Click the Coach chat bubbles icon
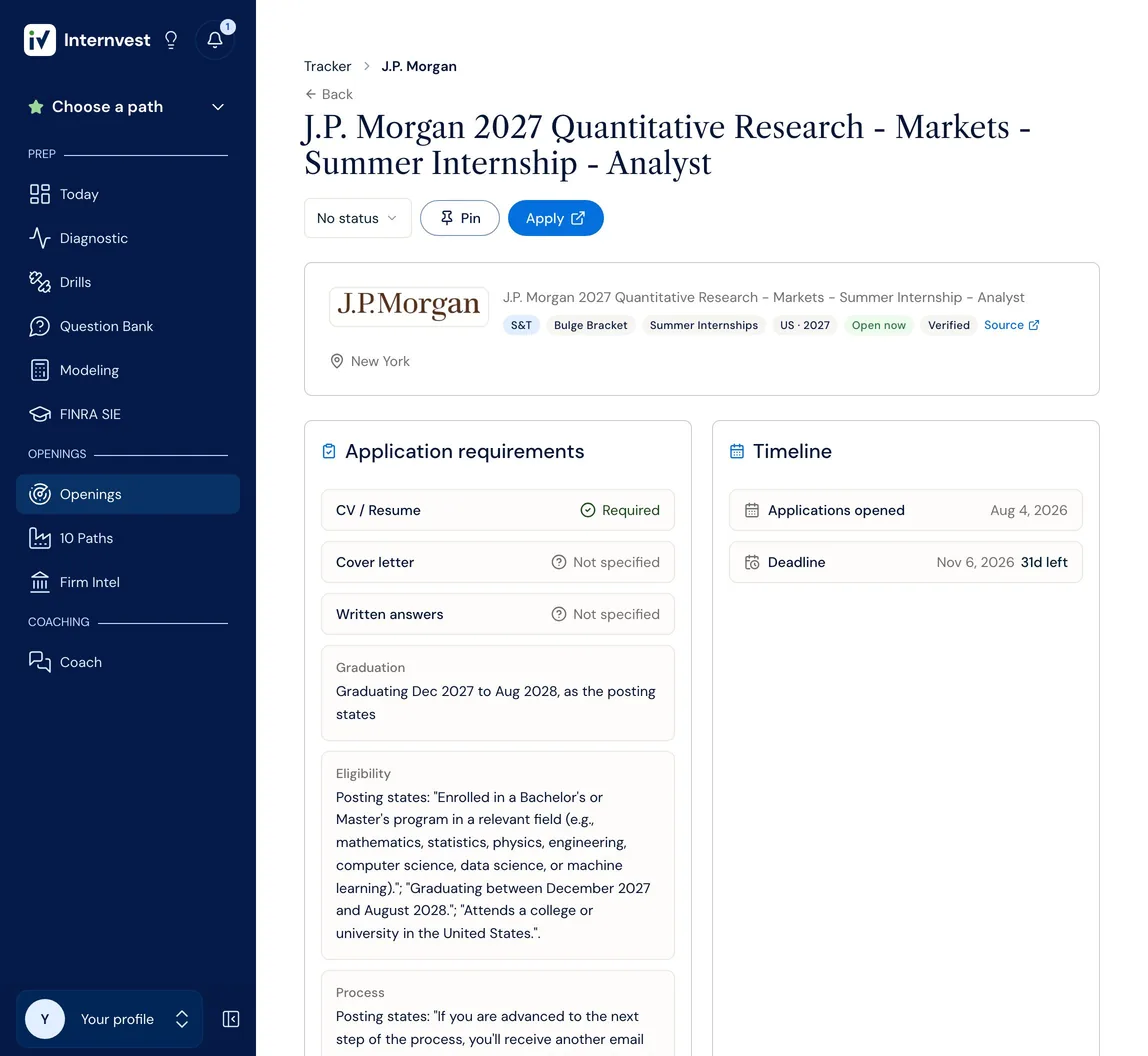This screenshot has height=1056, width=1148. point(40,662)
